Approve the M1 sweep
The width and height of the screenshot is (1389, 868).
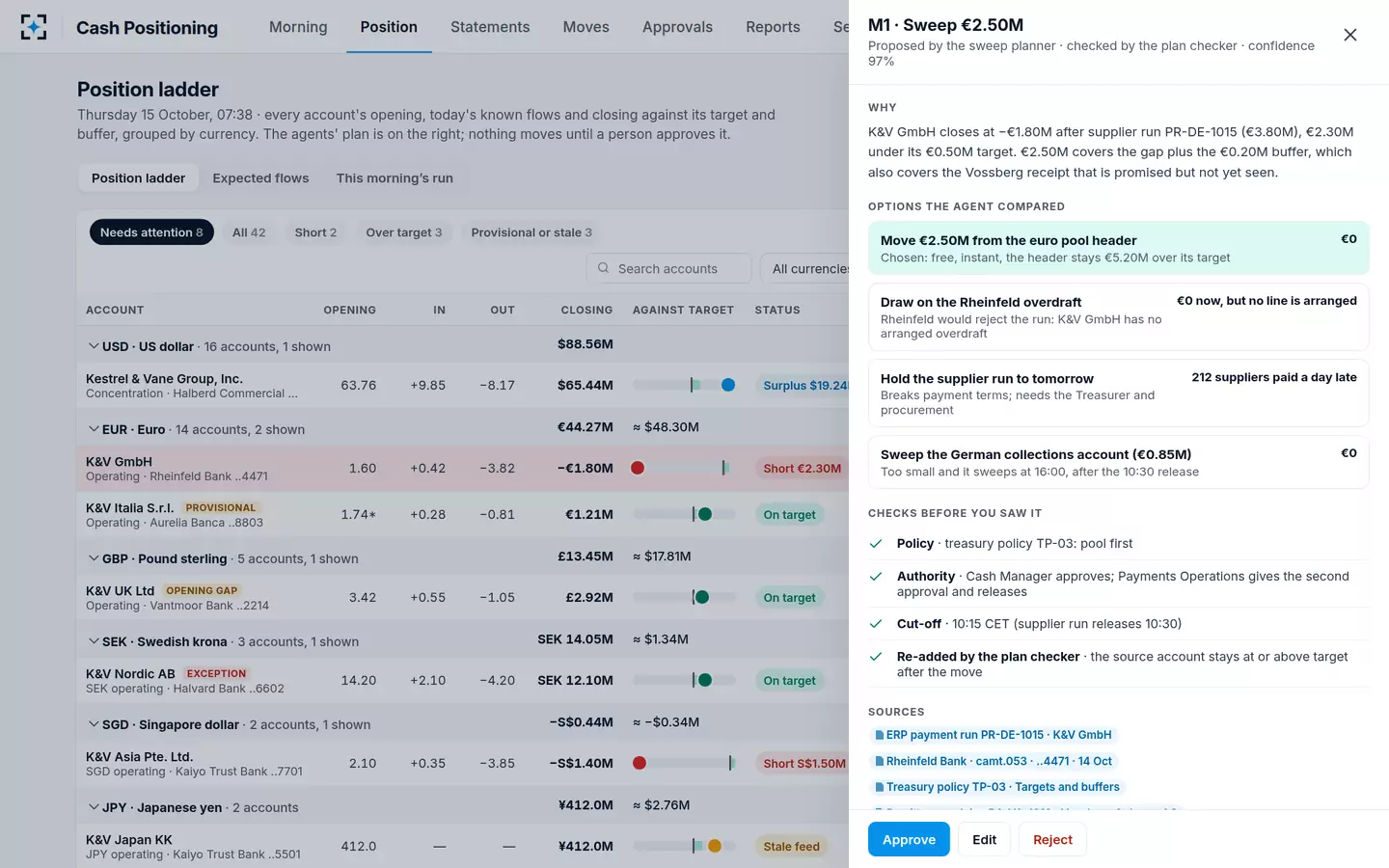pyautogui.click(x=909, y=840)
